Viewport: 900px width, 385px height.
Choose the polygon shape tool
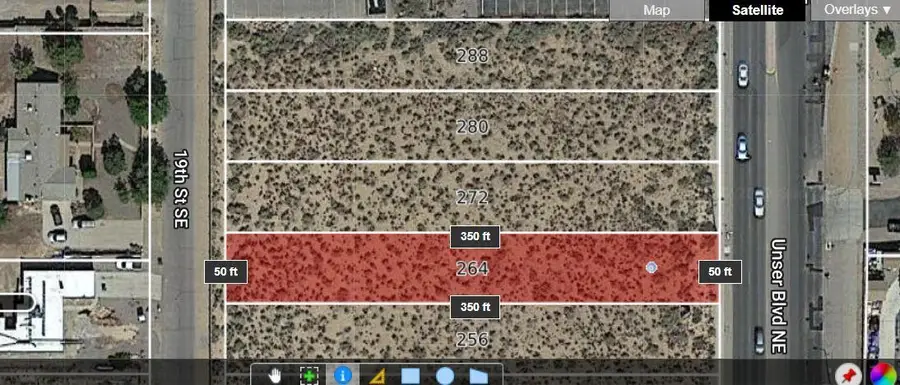[x=478, y=376]
